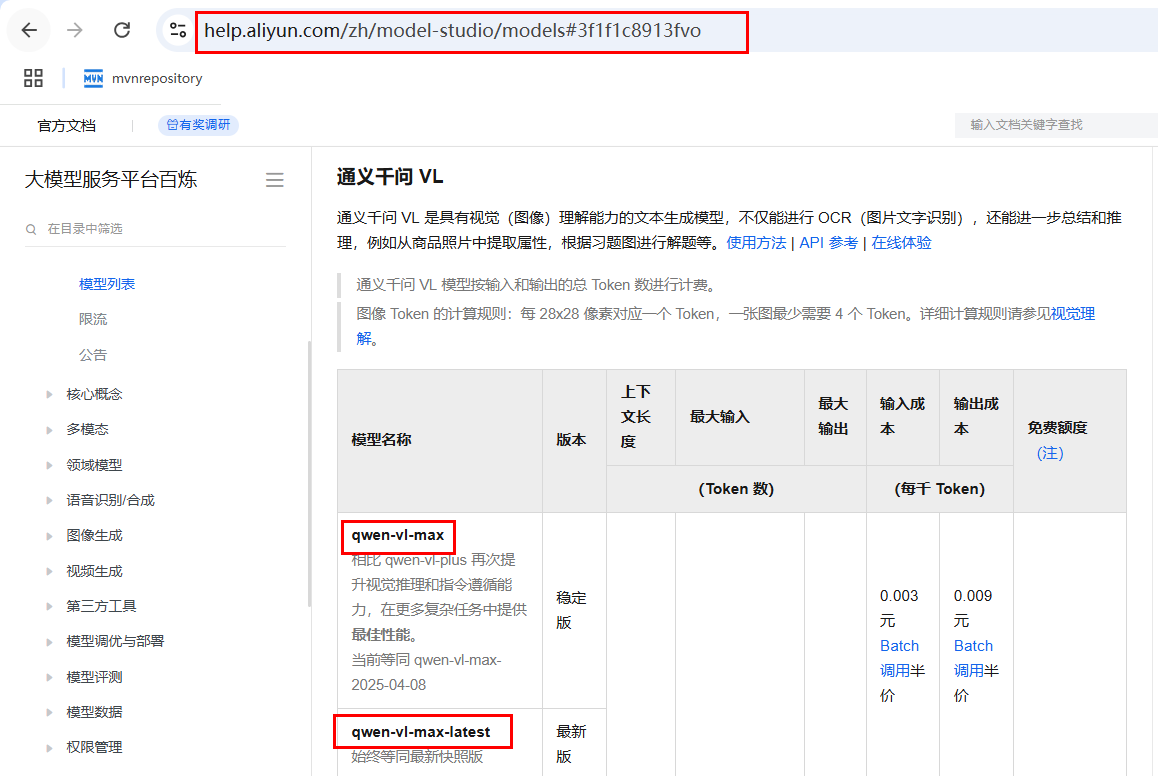Click the address bar URL

click(x=452, y=30)
